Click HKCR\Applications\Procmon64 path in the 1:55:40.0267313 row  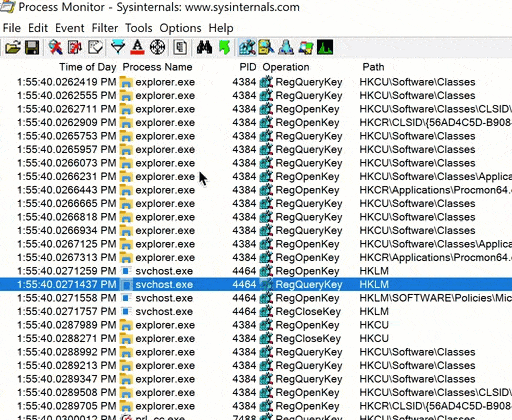coord(435,258)
